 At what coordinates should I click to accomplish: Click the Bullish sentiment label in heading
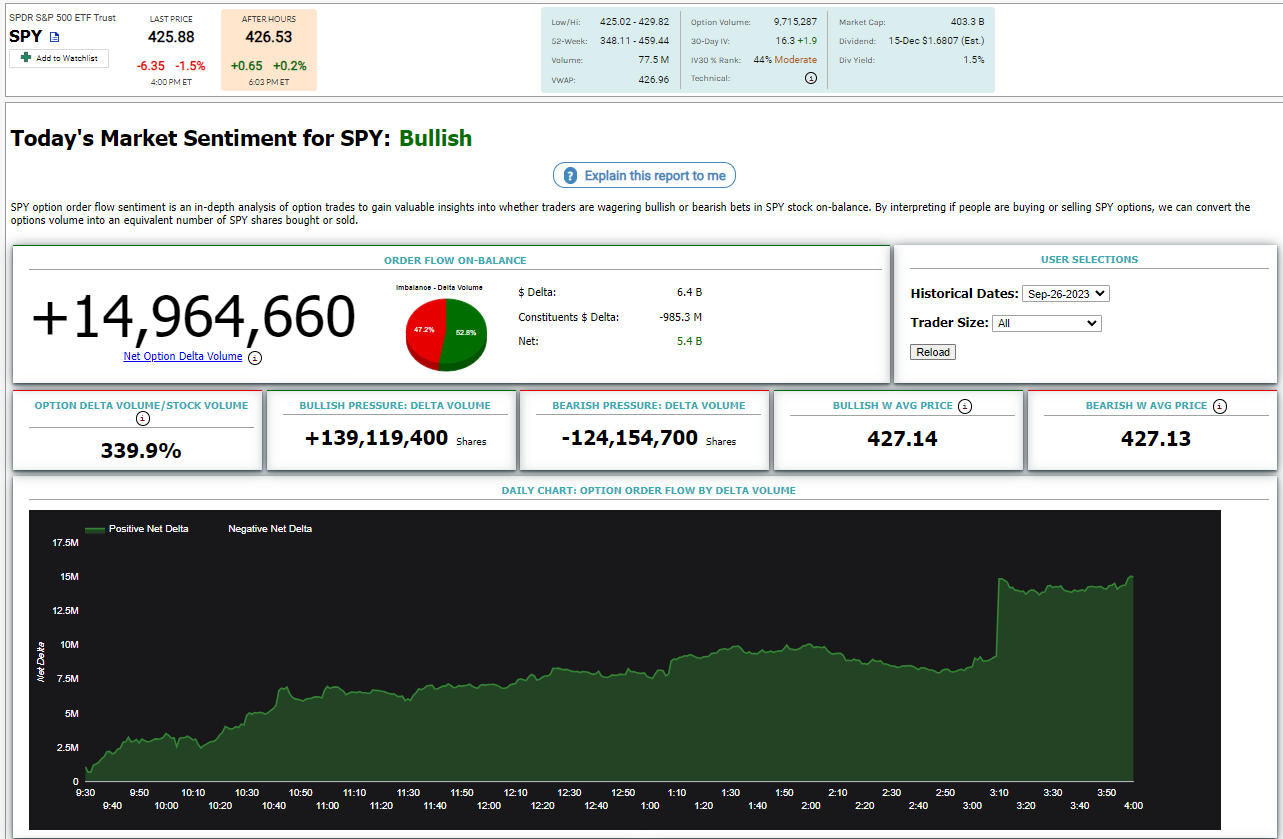(x=436, y=138)
